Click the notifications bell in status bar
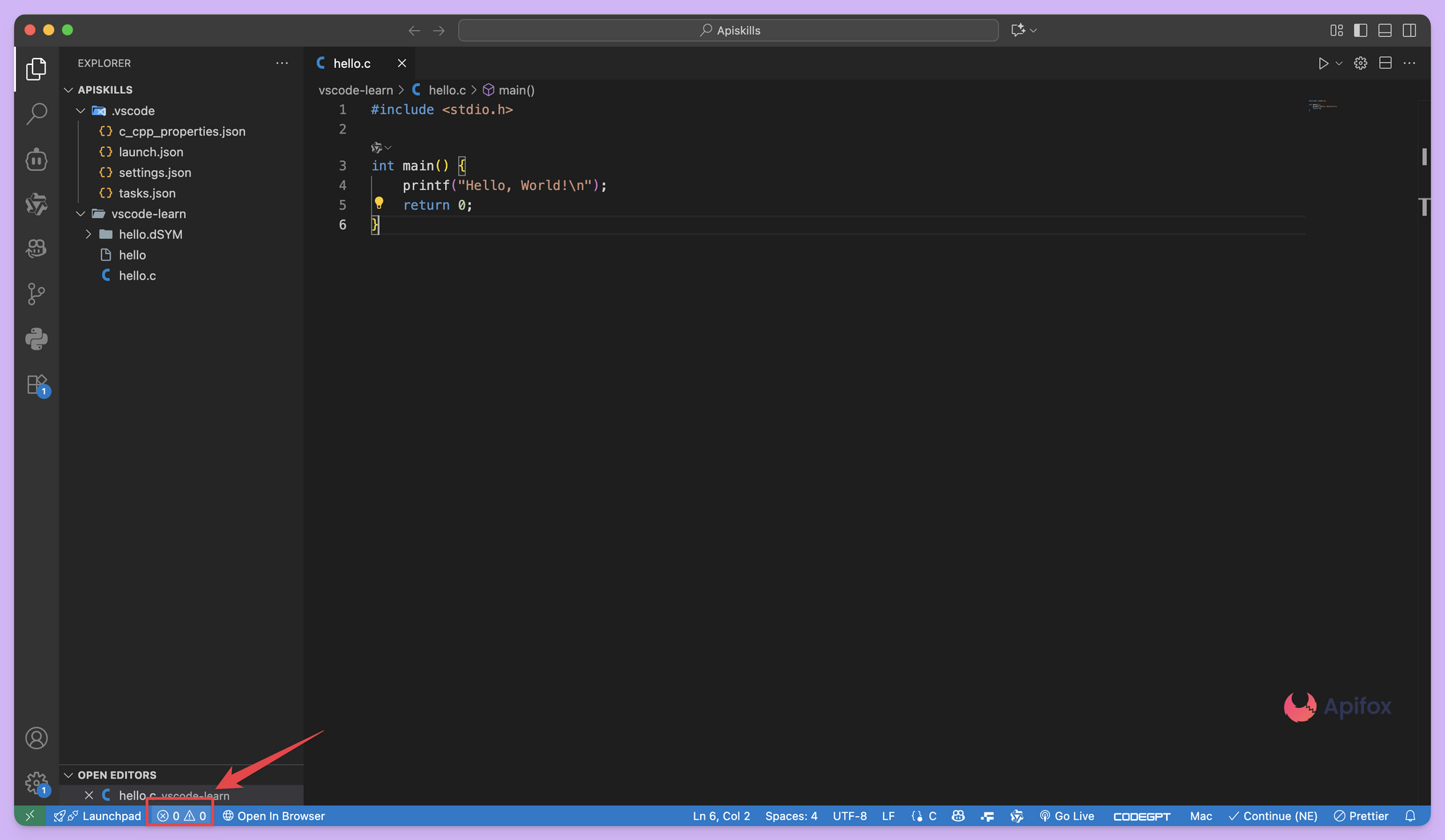 point(1410,816)
